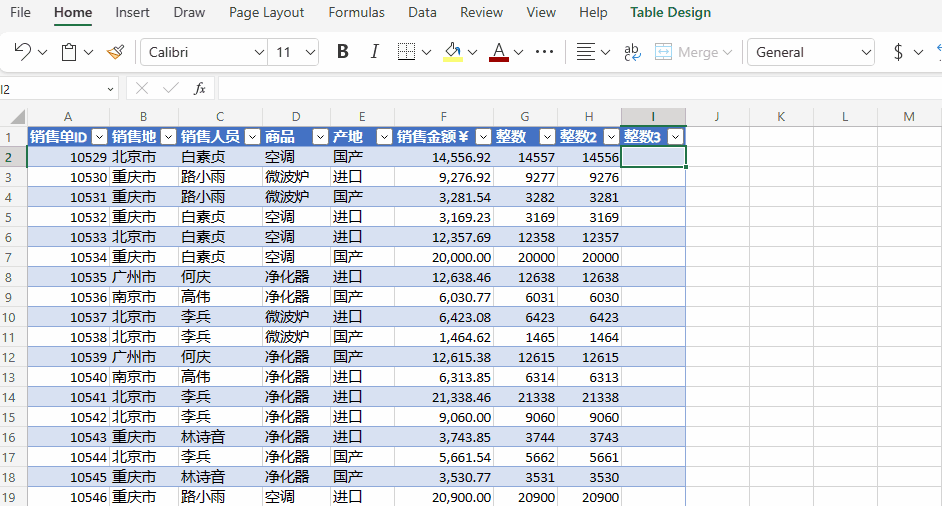The width and height of the screenshot is (942, 506).
Task: Open the File menu
Action: click(20, 13)
